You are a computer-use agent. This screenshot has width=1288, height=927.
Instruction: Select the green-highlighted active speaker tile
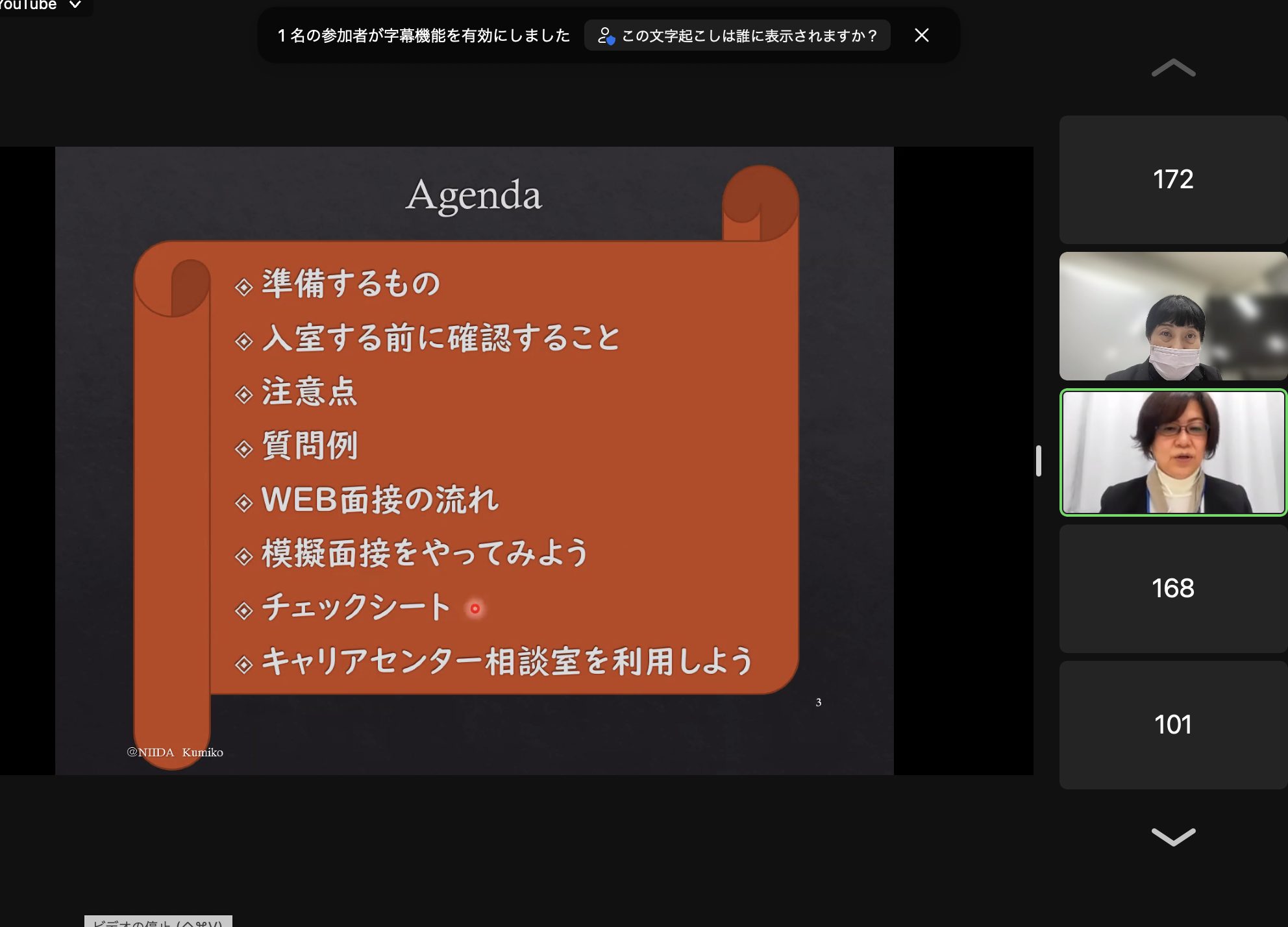pyautogui.click(x=1172, y=452)
